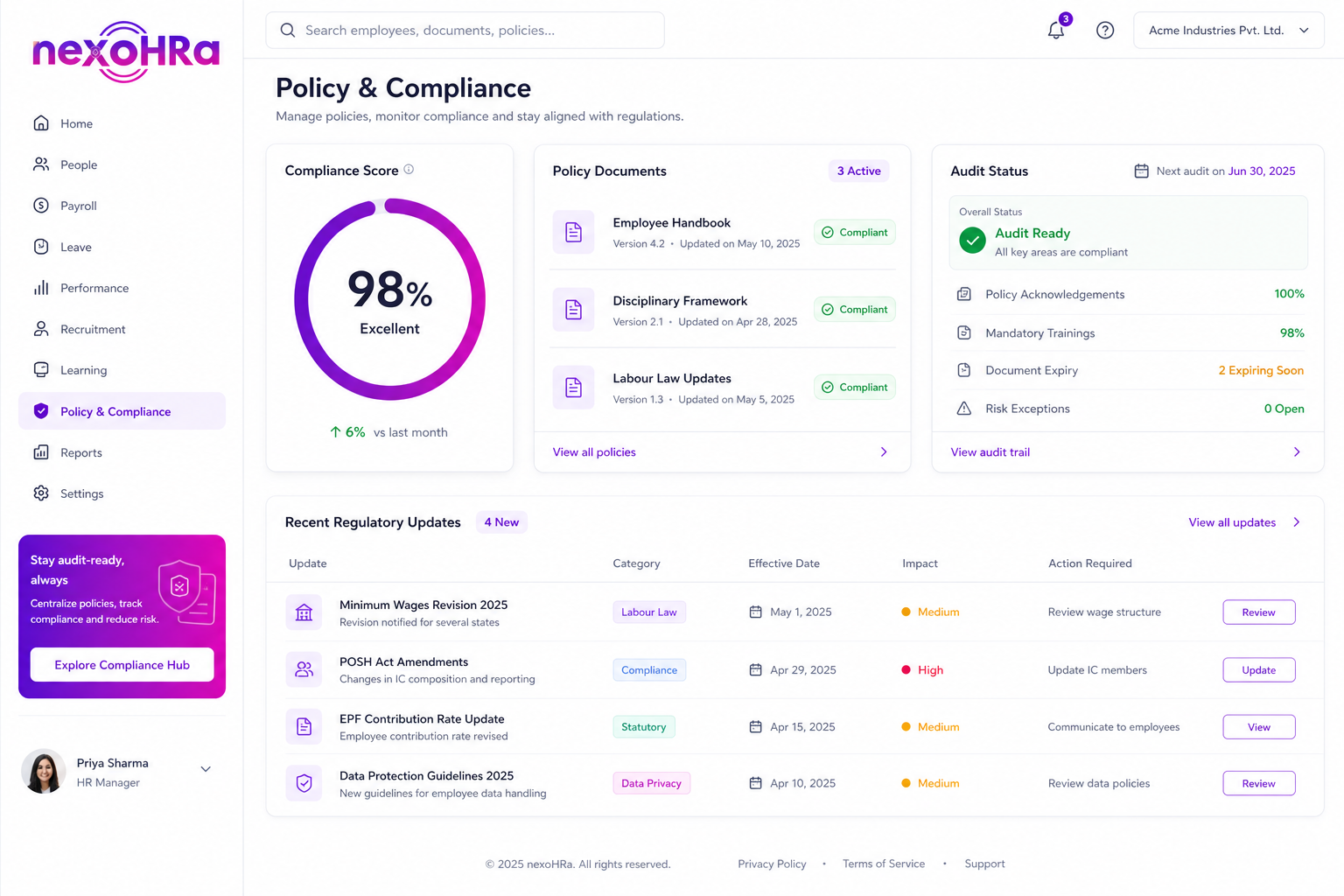
Task: Click the Risk Exceptions warning triangle icon
Action: click(x=964, y=409)
